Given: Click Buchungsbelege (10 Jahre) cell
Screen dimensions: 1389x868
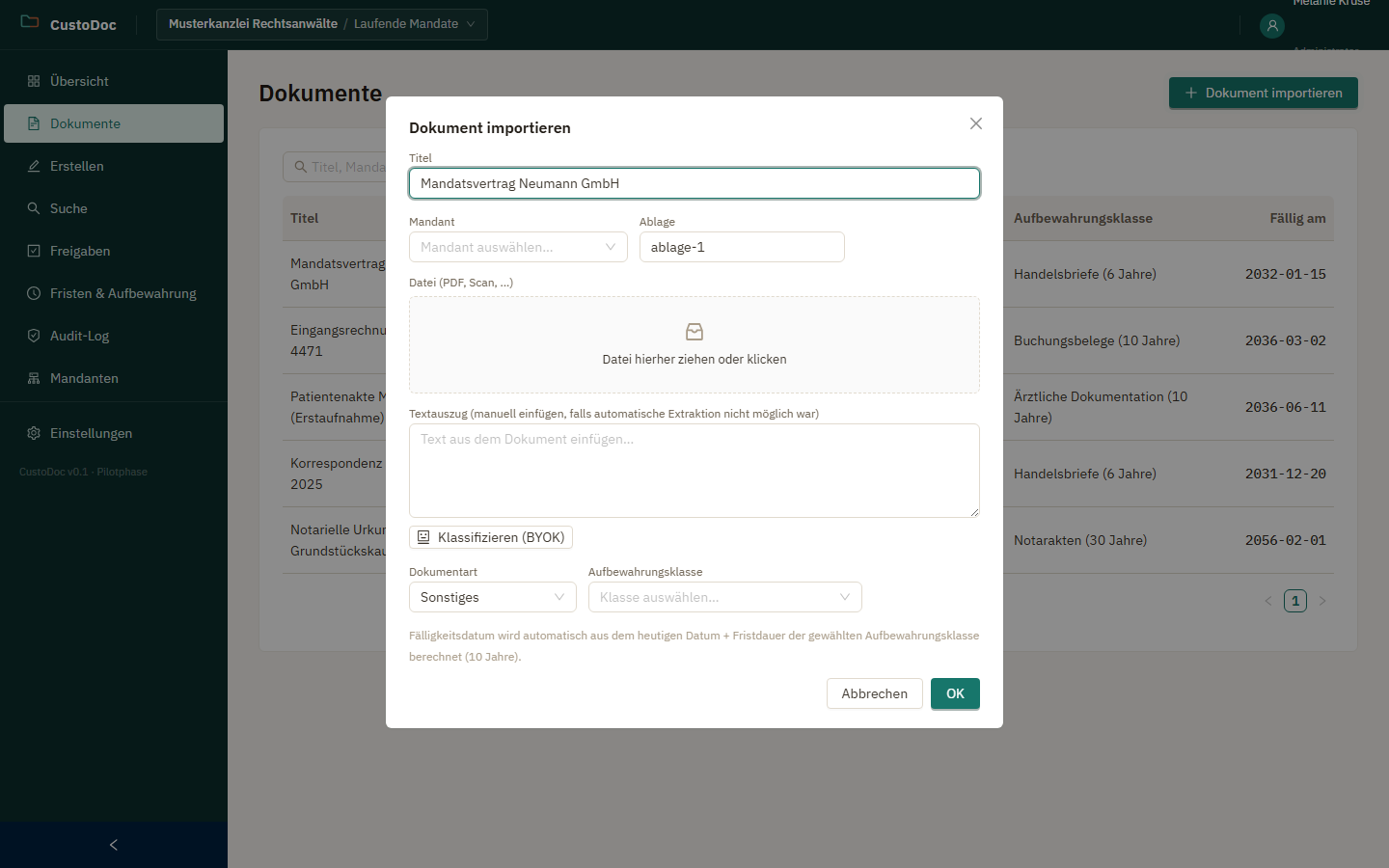Looking at the screenshot, I should click(x=1097, y=340).
